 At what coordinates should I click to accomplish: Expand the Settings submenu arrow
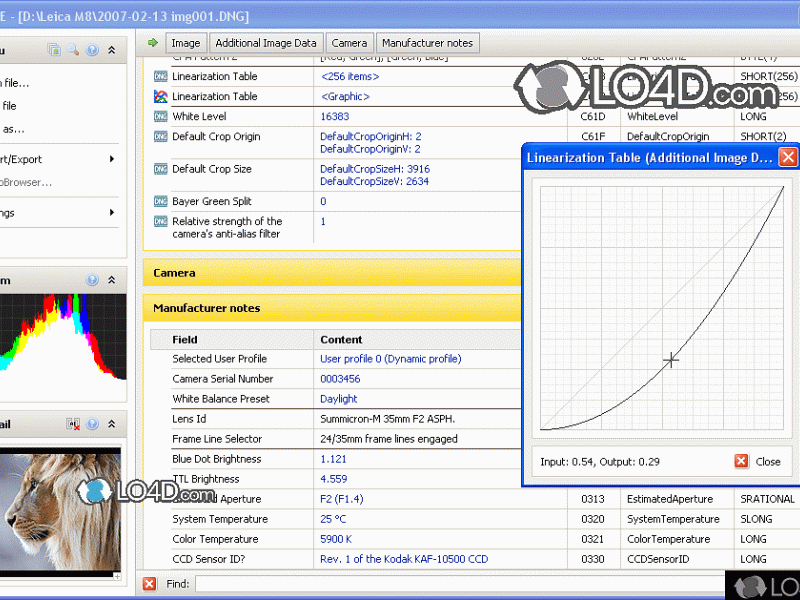112,213
